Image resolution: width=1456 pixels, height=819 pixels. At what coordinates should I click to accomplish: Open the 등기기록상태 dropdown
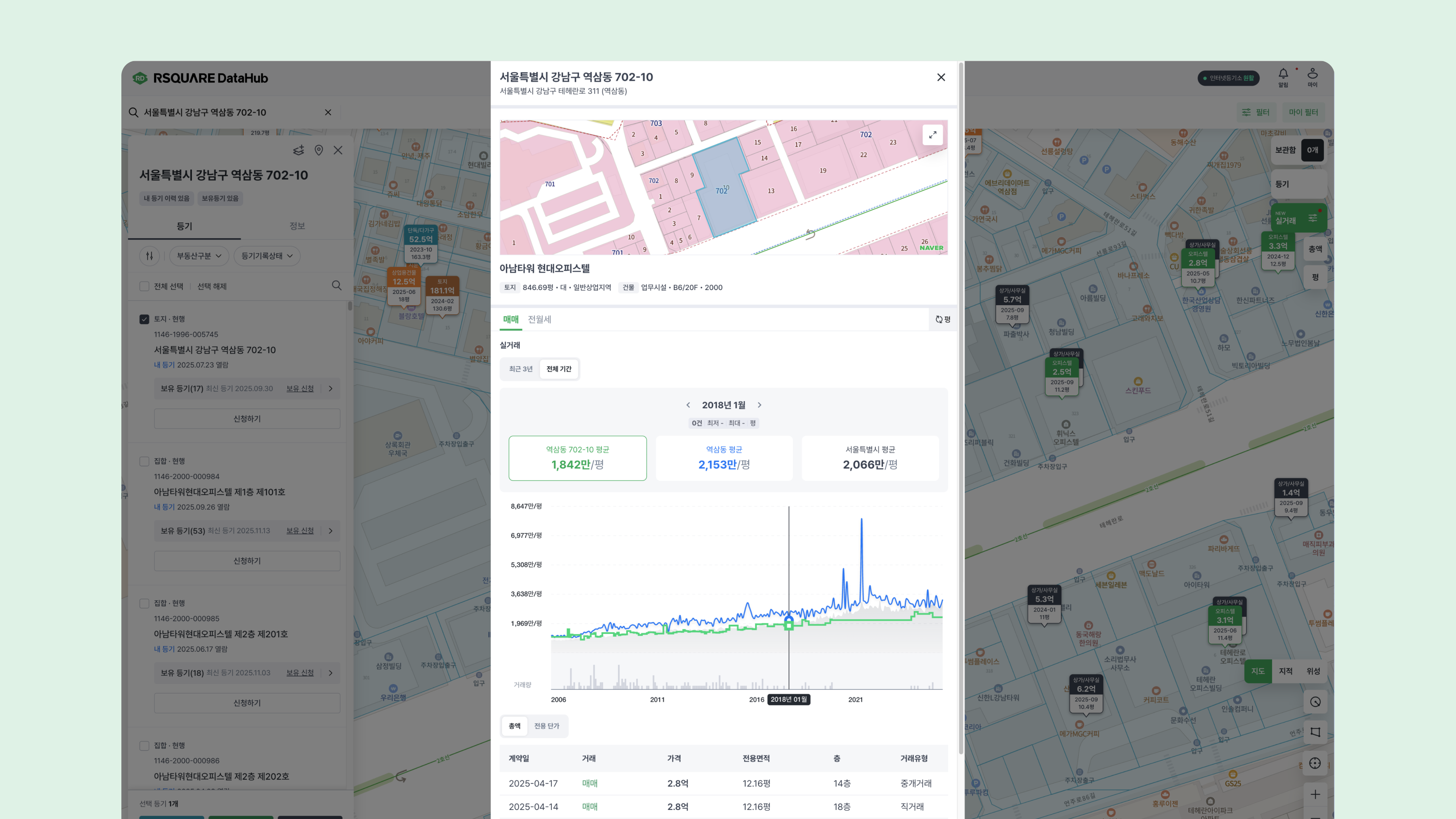coord(267,256)
